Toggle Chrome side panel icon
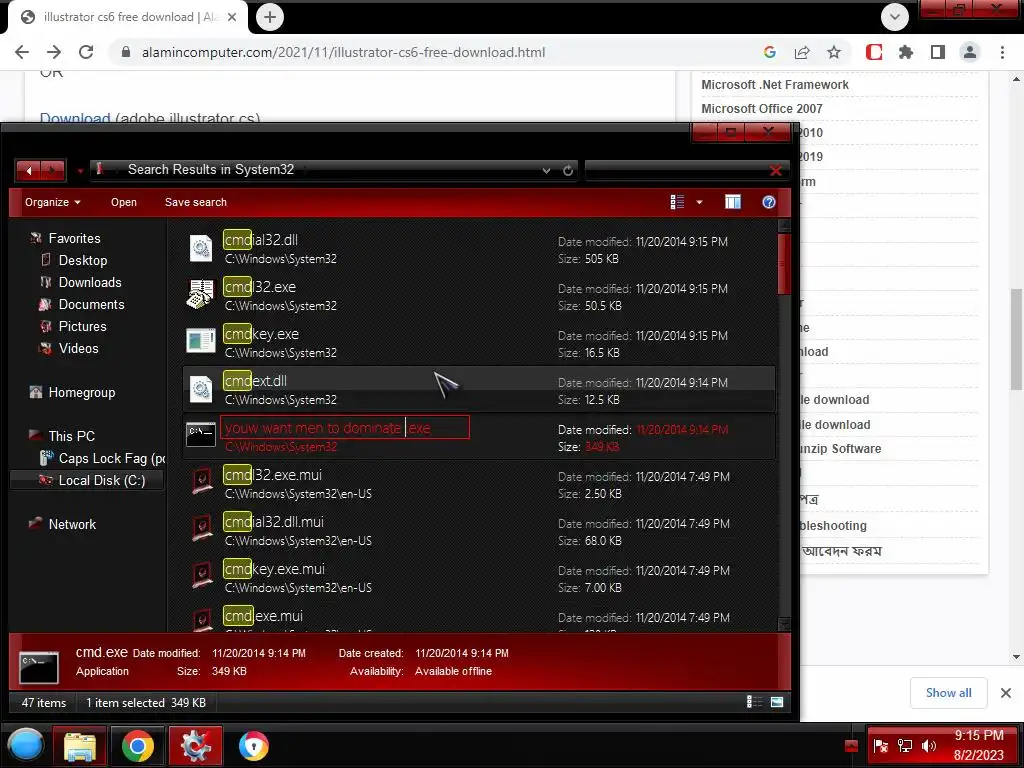Image resolution: width=1024 pixels, height=768 pixels. (938, 52)
